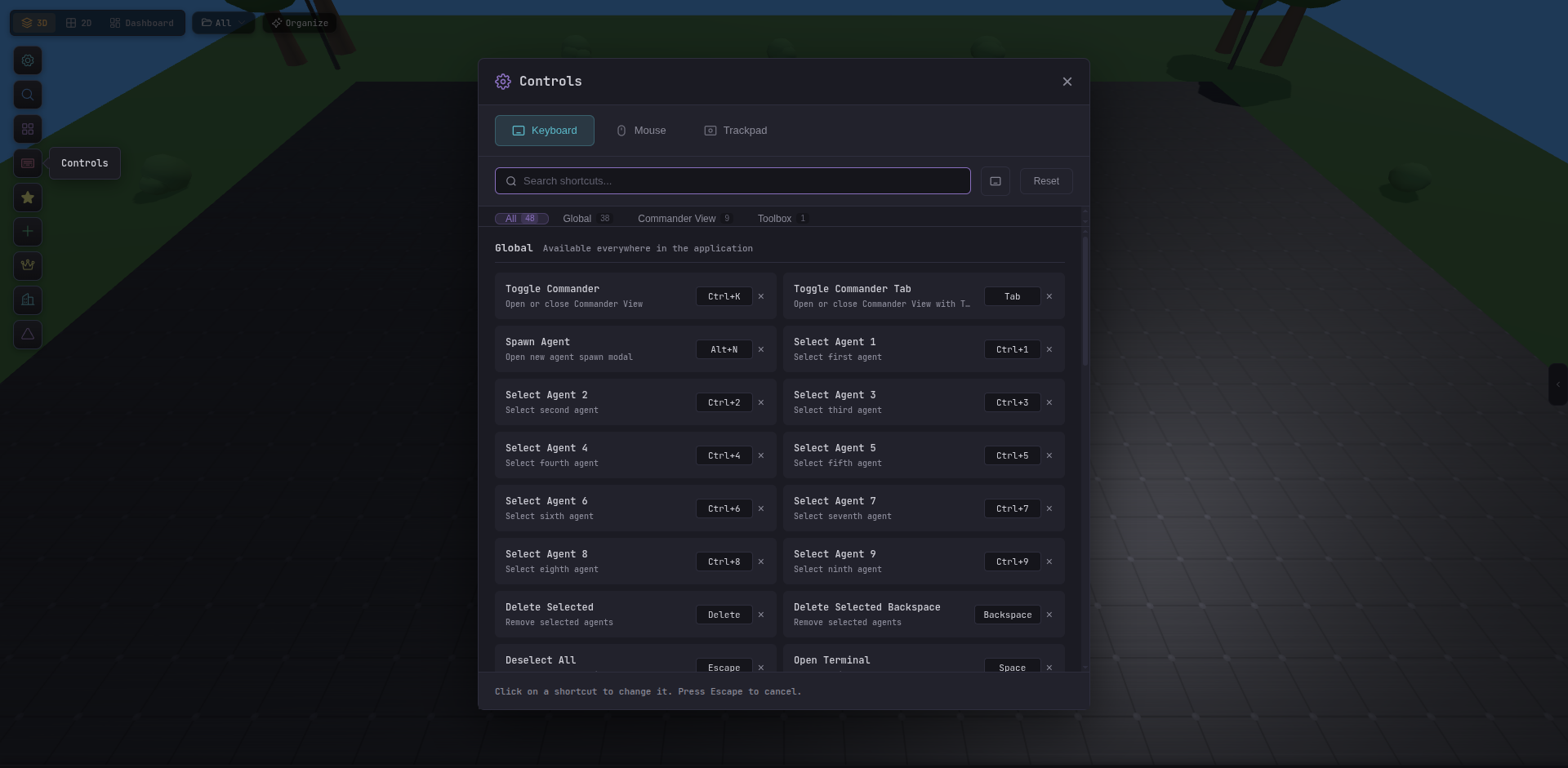1568x768 pixels.
Task: Switch to 3D view
Action: click(x=34, y=23)
